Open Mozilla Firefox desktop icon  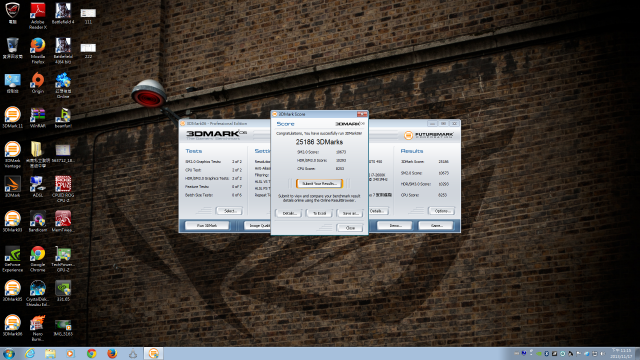point(38,50)
